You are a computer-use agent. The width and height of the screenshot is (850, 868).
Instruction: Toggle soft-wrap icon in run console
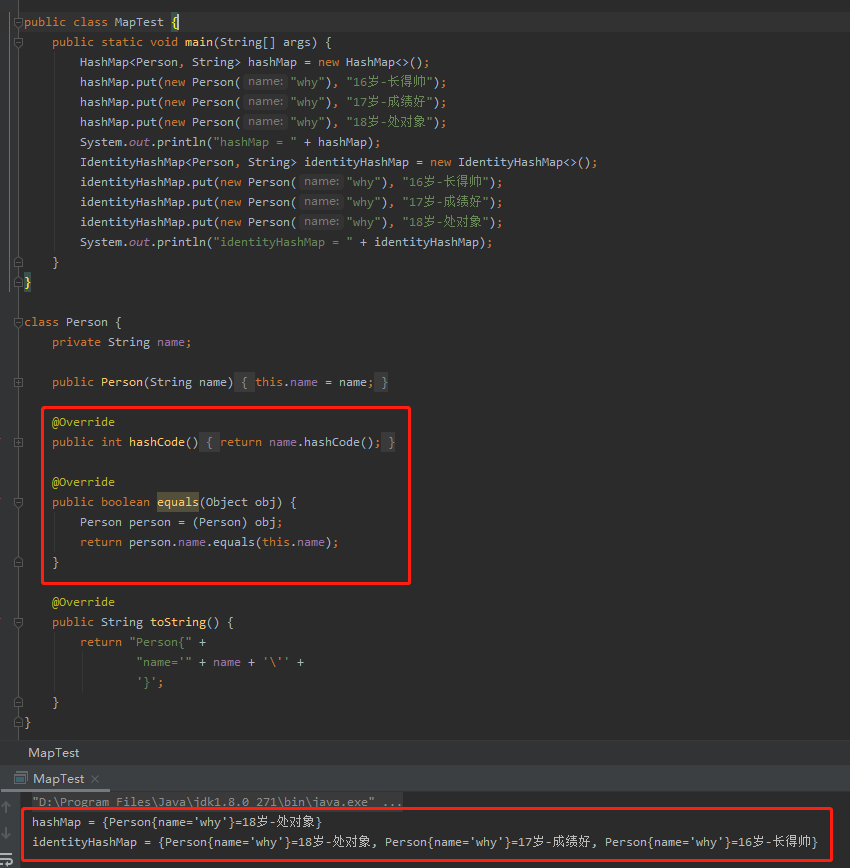click(7, 860)
